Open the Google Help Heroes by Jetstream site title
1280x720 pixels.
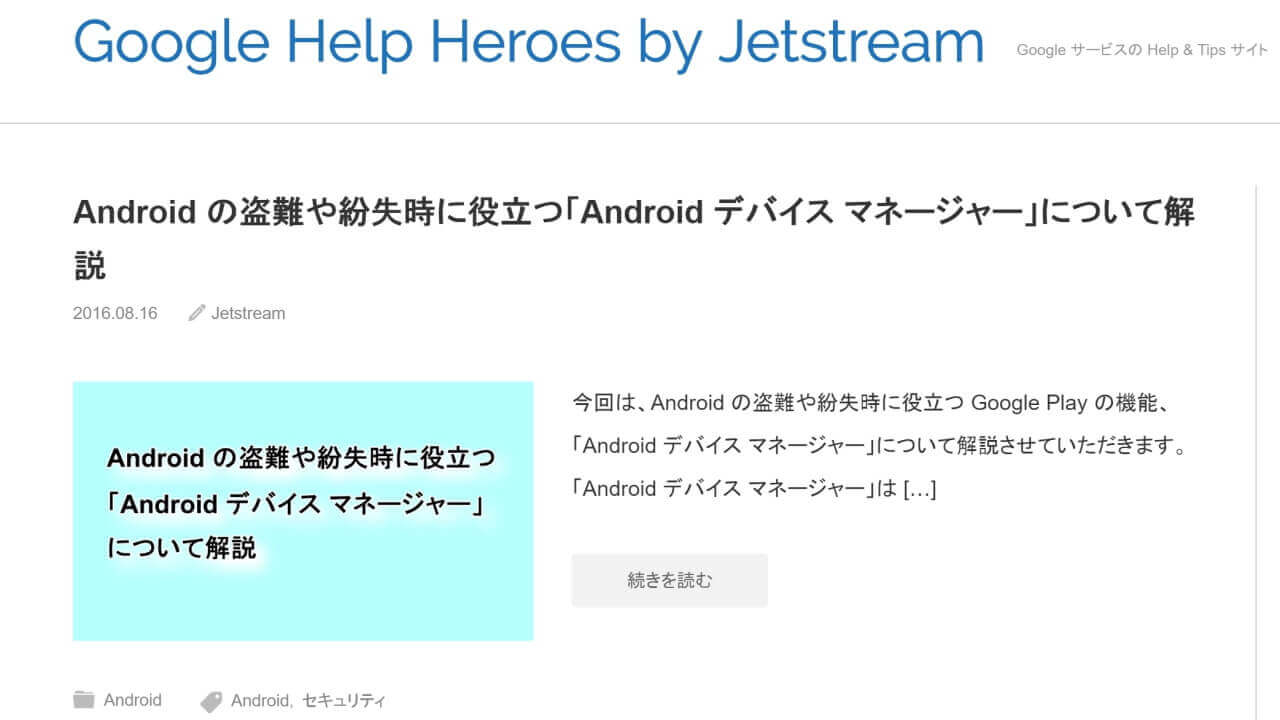[528, 42]
